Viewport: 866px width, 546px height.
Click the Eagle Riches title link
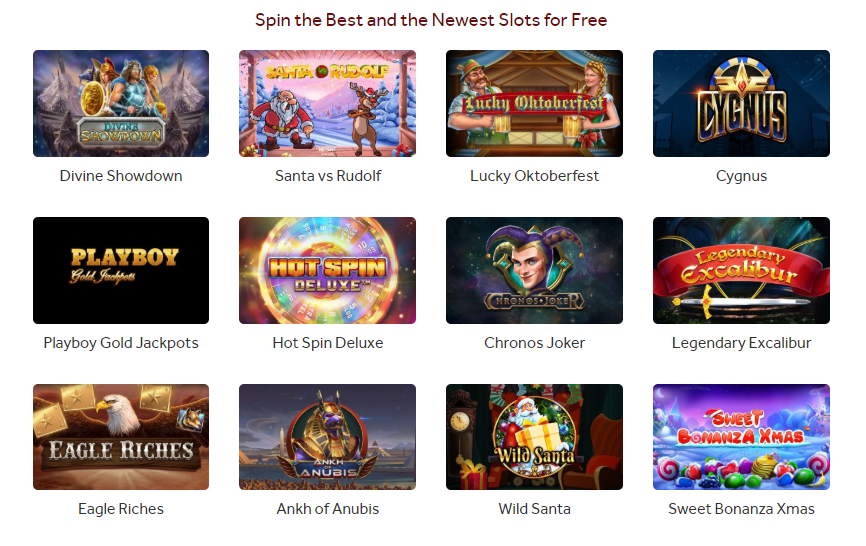[x=121, y=508]
